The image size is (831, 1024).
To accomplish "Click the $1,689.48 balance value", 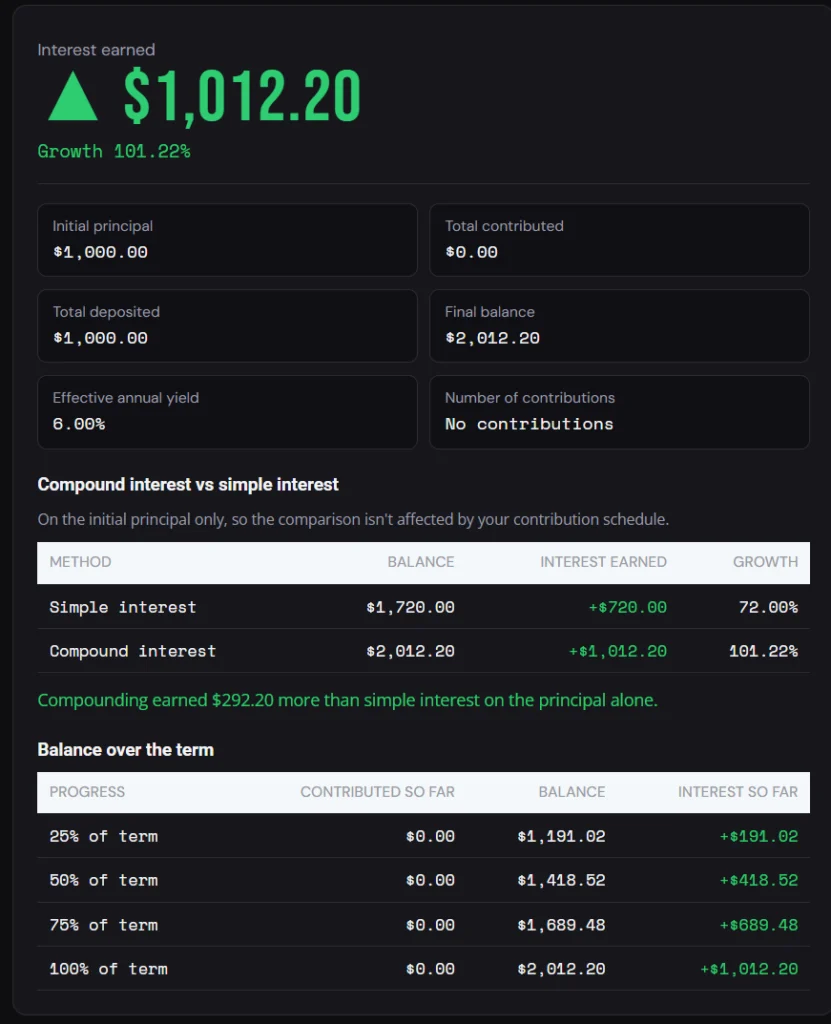I will click(x=561, y=925).
